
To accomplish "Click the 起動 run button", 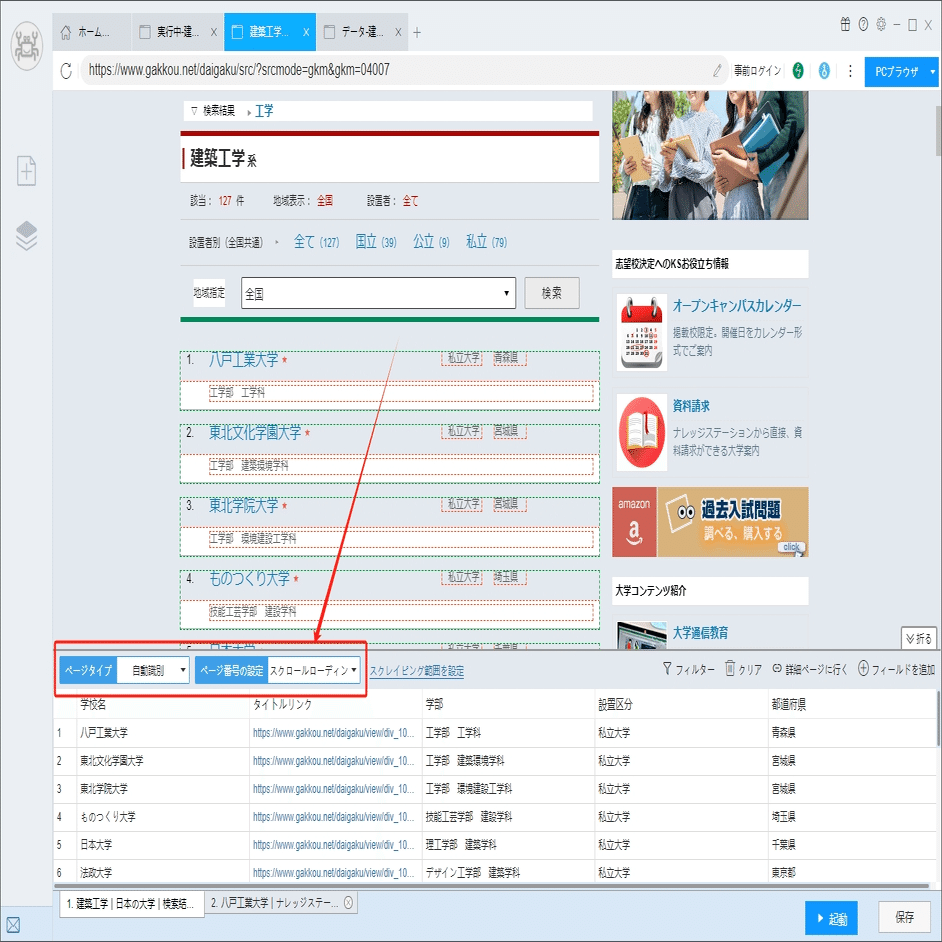I will point(831,919).
